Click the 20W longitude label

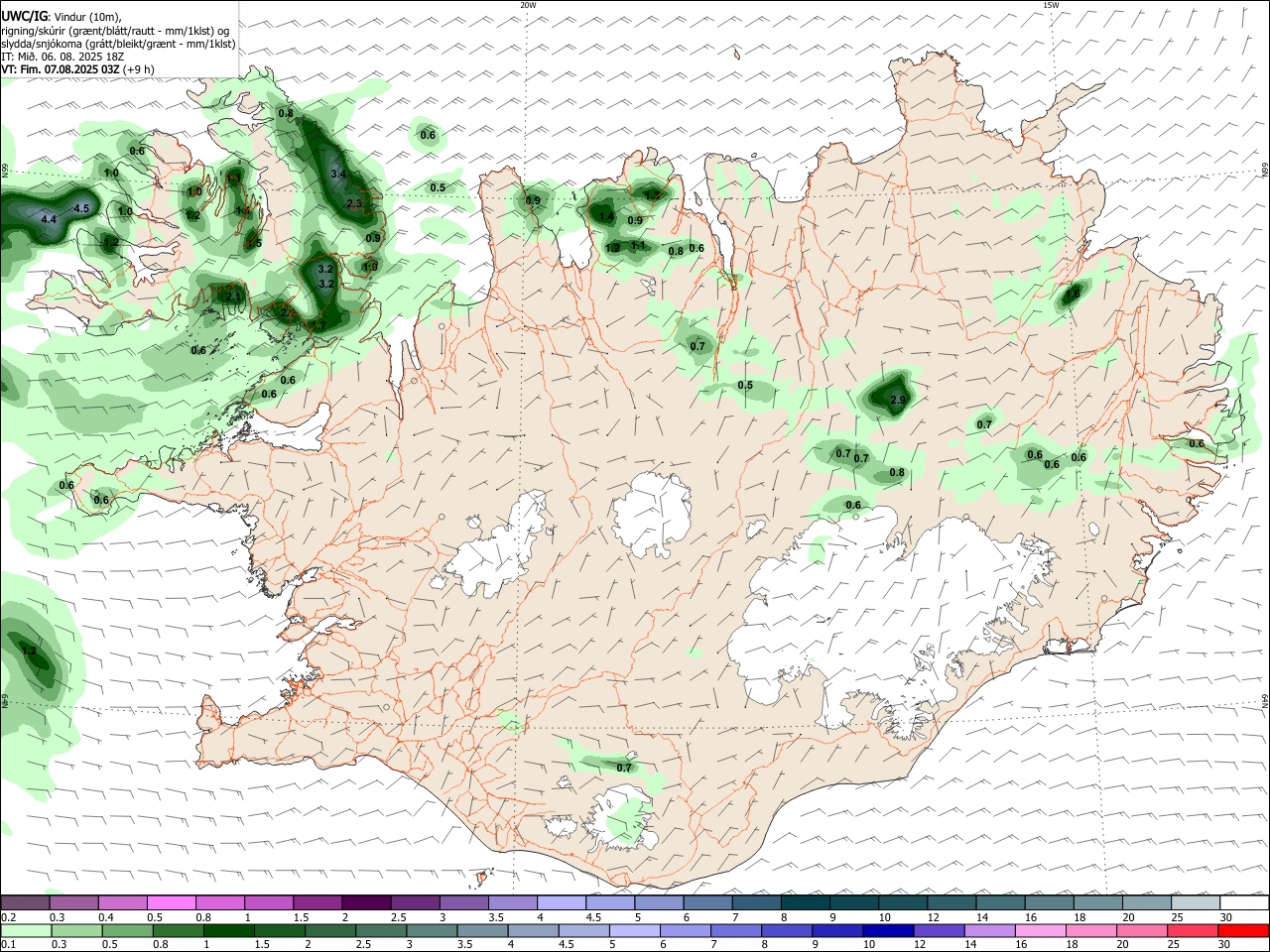click(x=529, y=5)
